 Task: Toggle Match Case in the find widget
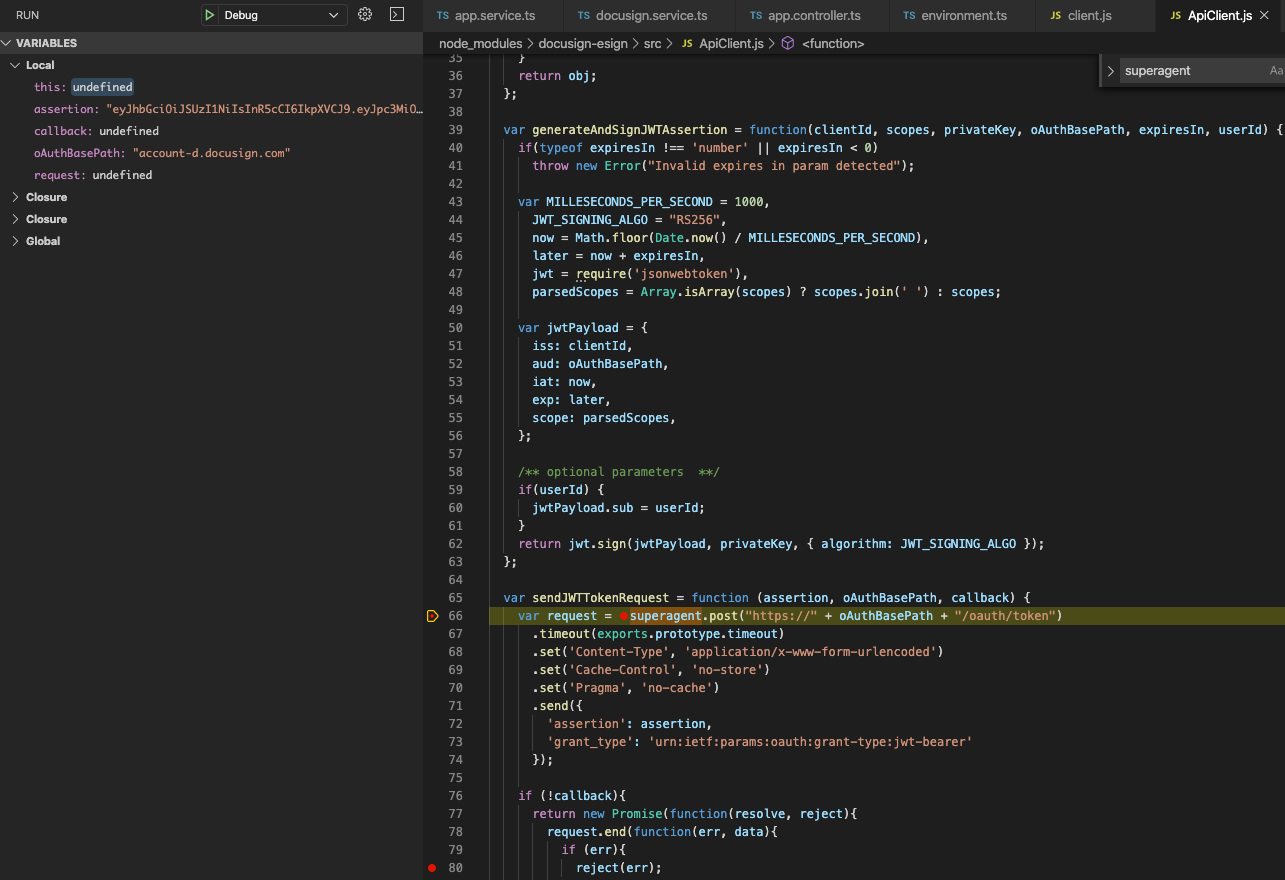tap(1275, 71)
